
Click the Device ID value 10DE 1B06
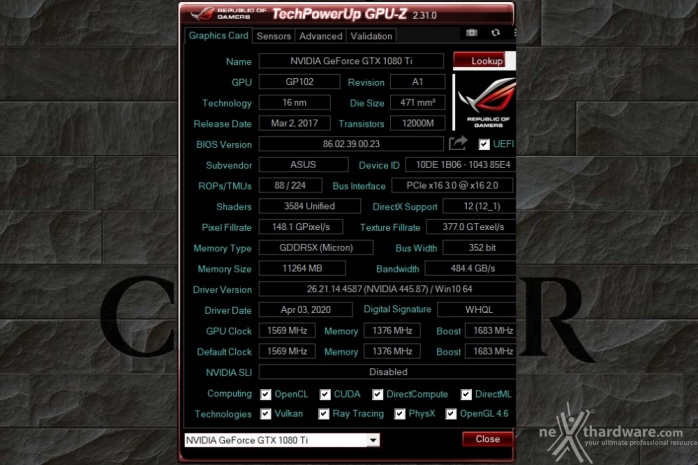(461, 165)
